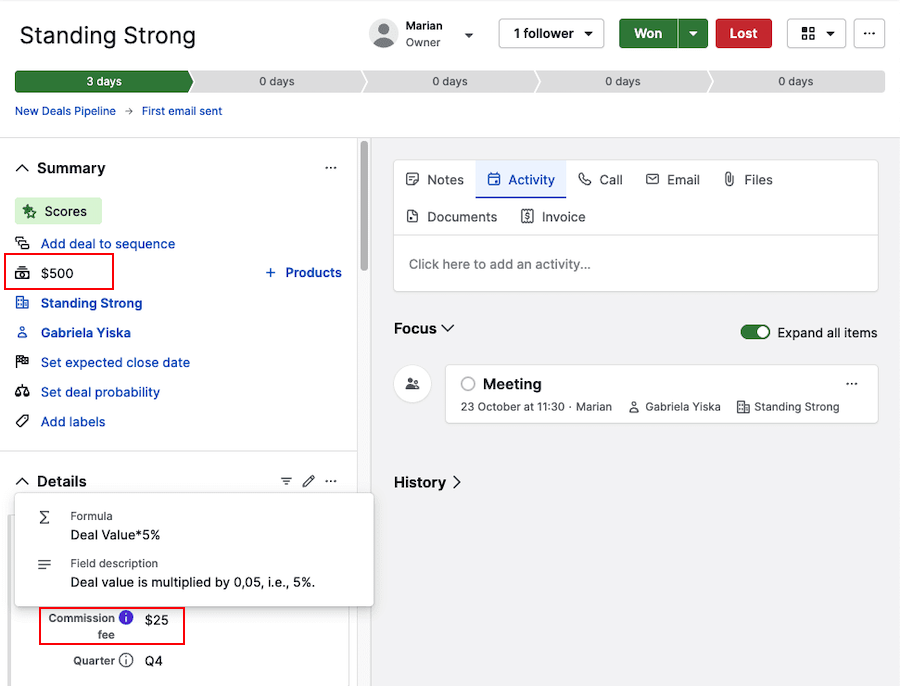900x686 pixels.
Task: Open the Summary three-dot menu
Action: pos(331,168)
